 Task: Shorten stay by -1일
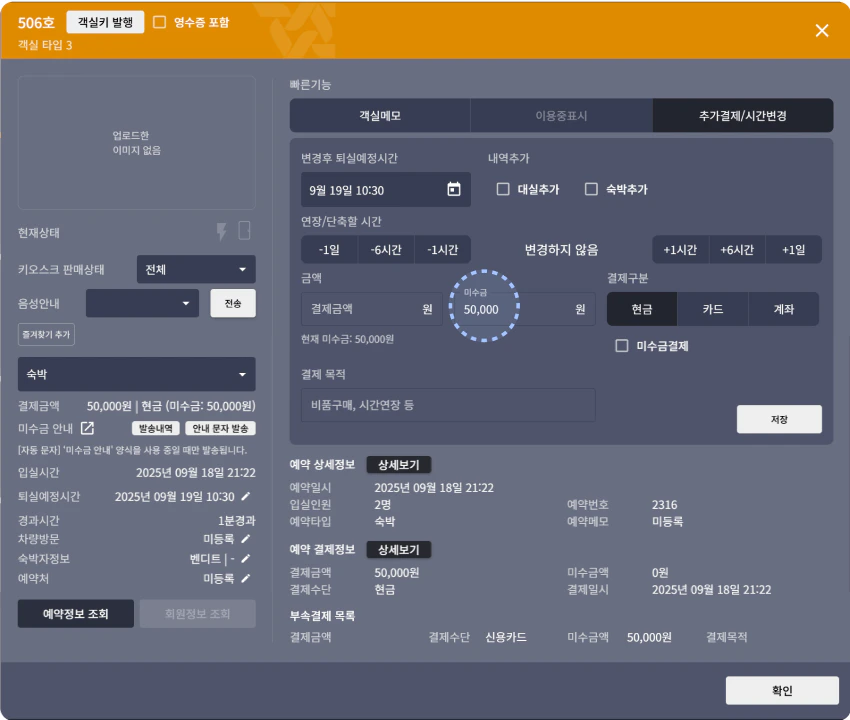pos(329,249)
